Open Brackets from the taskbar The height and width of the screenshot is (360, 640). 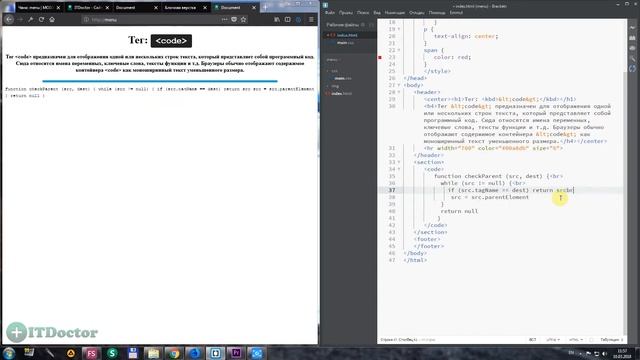click(x=216, y=353)
